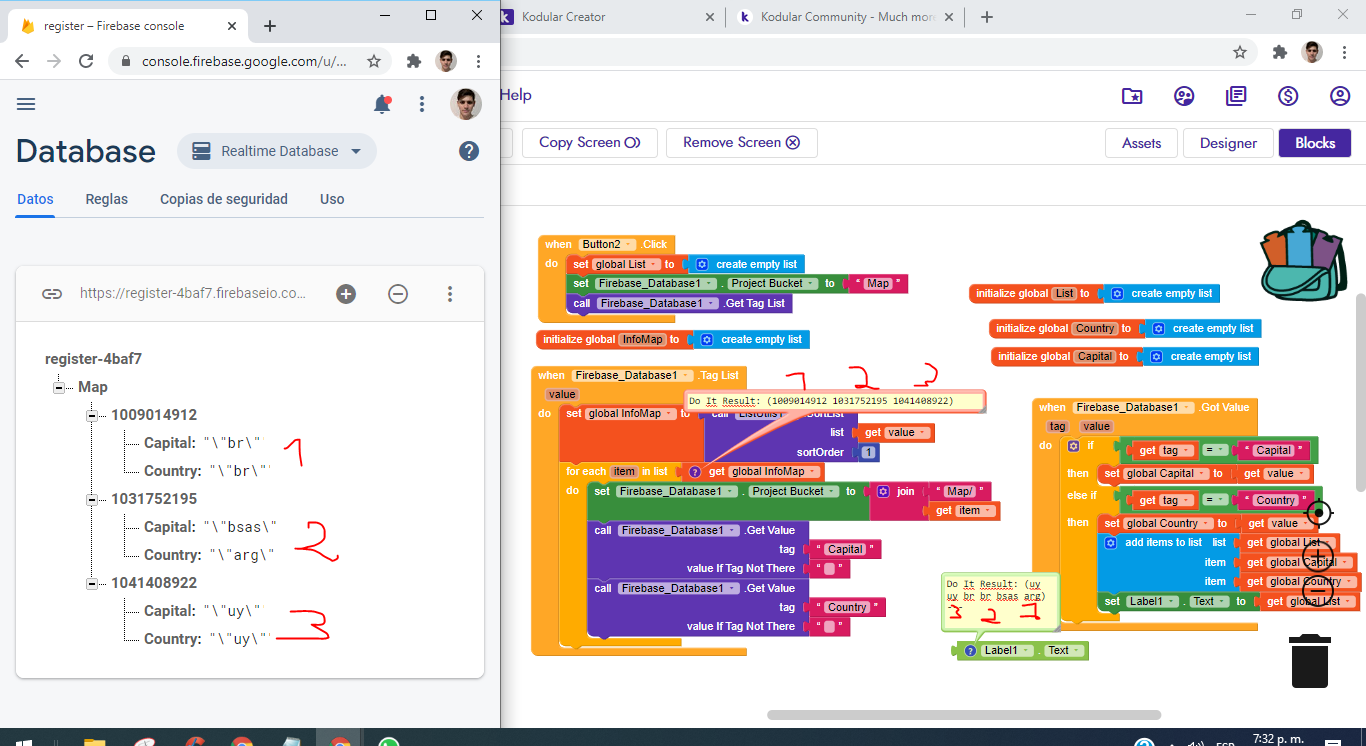This screenshot has height=746, width=1366.
Task: Click the remove node minus icon
Action: coord(398,293)
